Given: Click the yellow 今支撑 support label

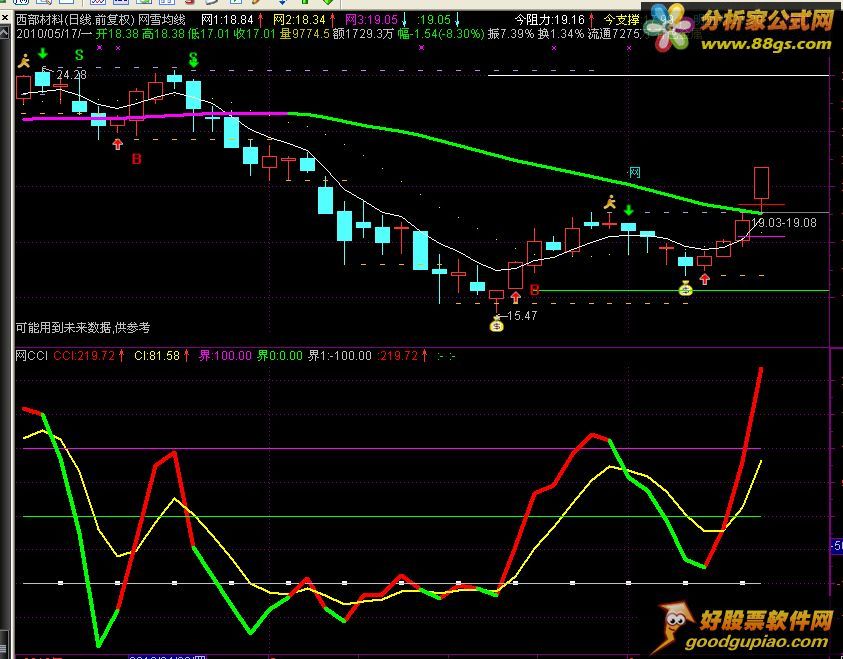Looking at the screenshot, I should click(x=621, y=20).
